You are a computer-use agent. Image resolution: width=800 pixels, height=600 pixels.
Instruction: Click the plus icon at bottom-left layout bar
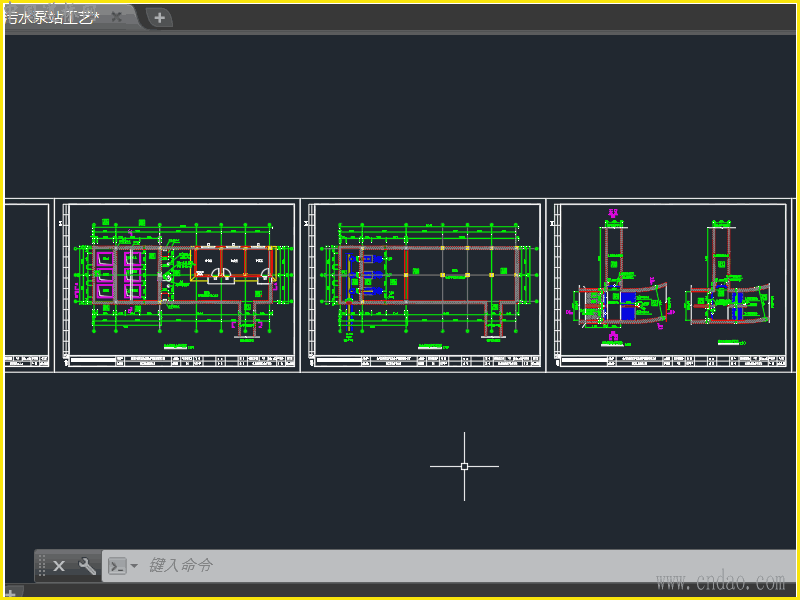coord(10,594)
